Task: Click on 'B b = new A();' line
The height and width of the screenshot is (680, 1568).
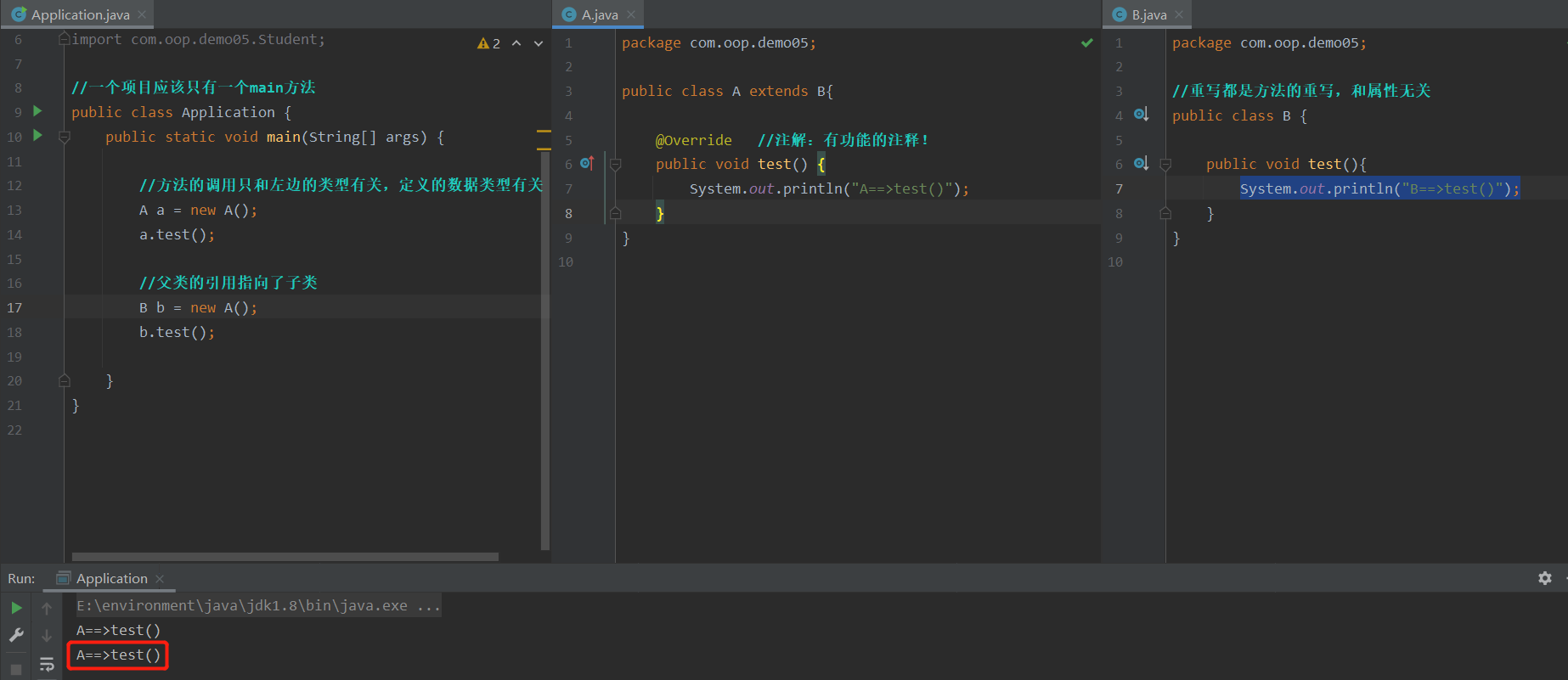Action: click(x=198, y=307)
